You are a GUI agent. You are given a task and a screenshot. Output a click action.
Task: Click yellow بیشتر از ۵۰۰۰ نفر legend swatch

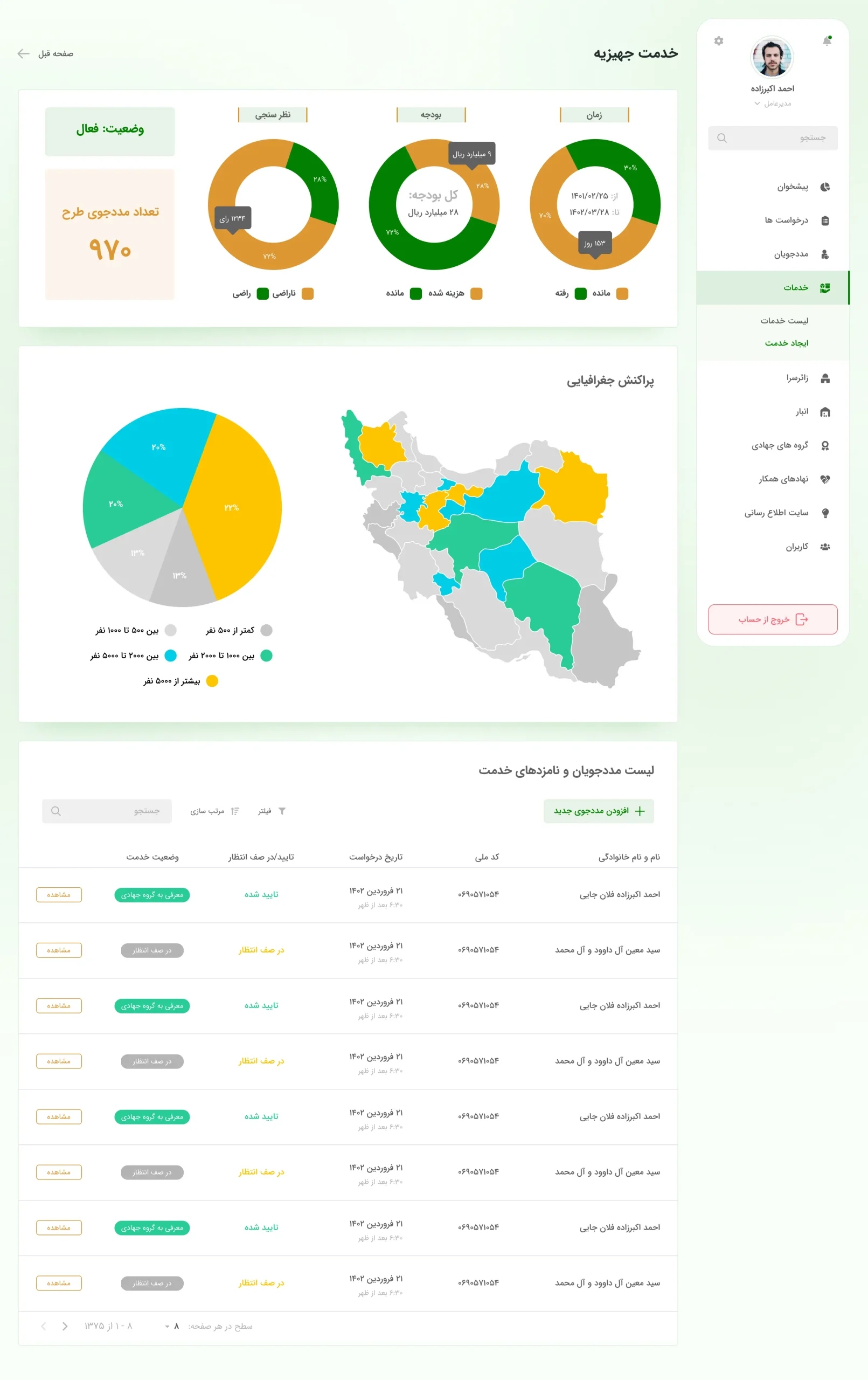[212, 681]
